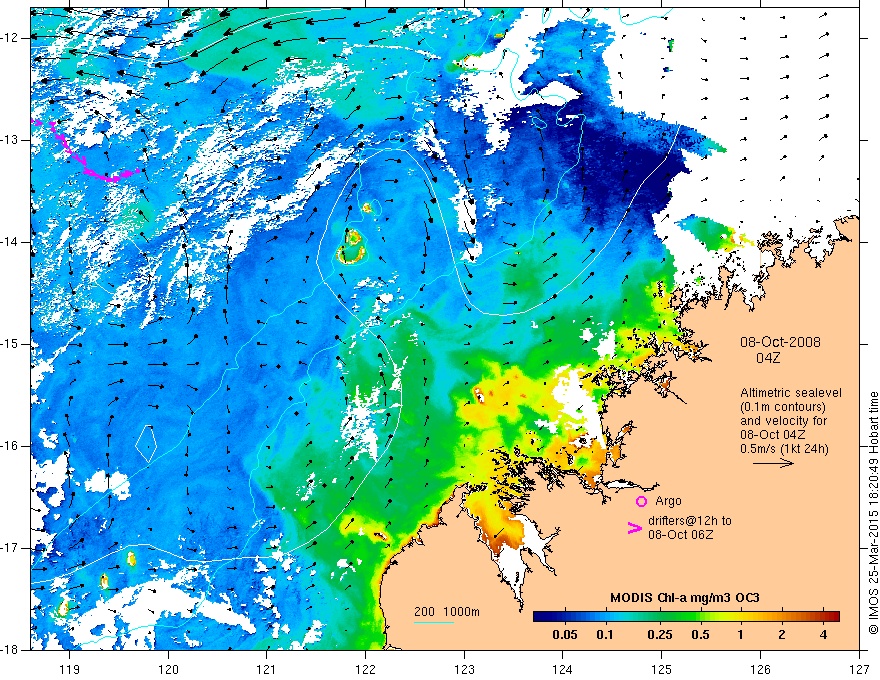Click the latitude axis label '-12'

coord(11,38)
